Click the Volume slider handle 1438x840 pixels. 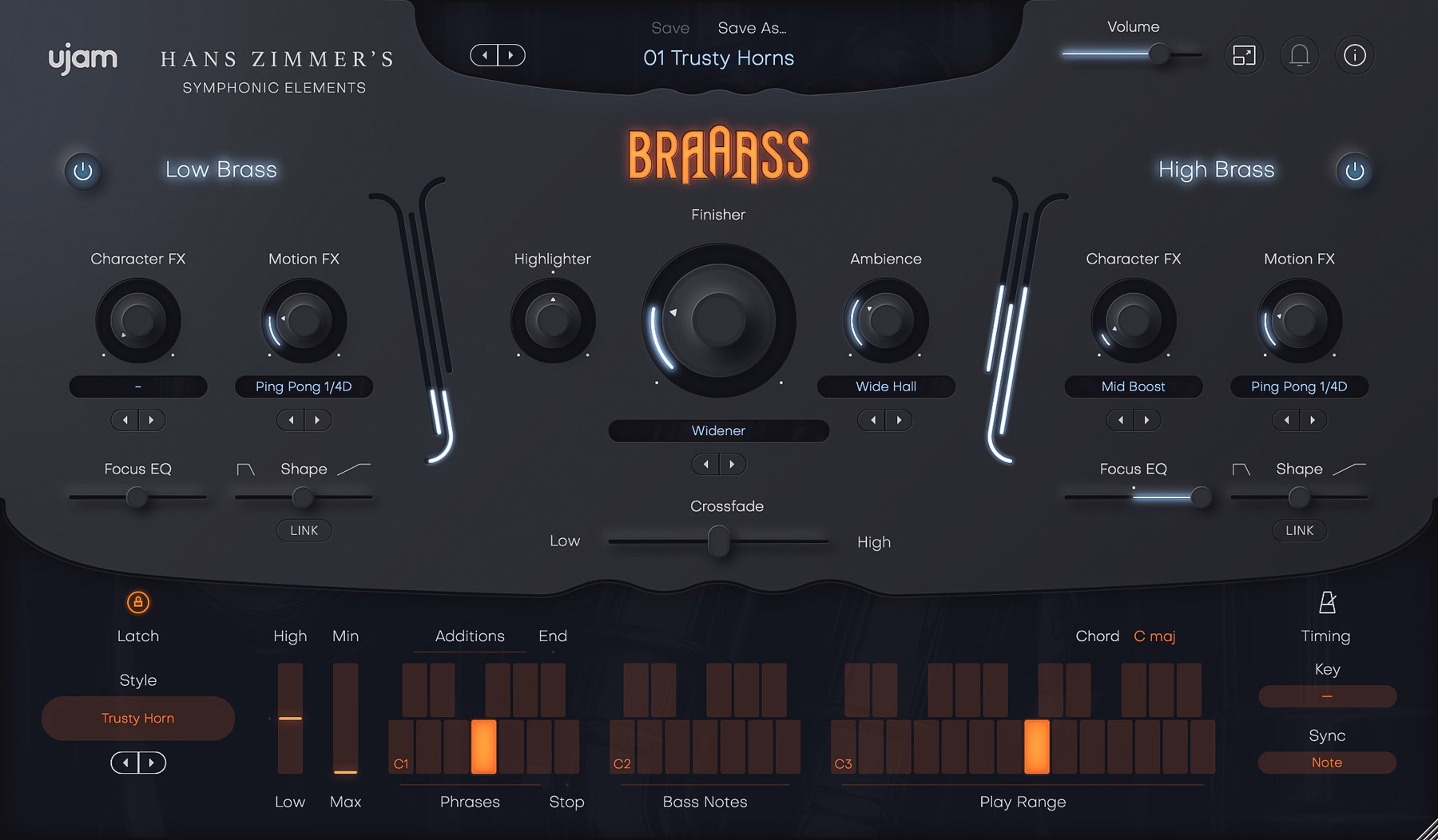(1158, 54)
